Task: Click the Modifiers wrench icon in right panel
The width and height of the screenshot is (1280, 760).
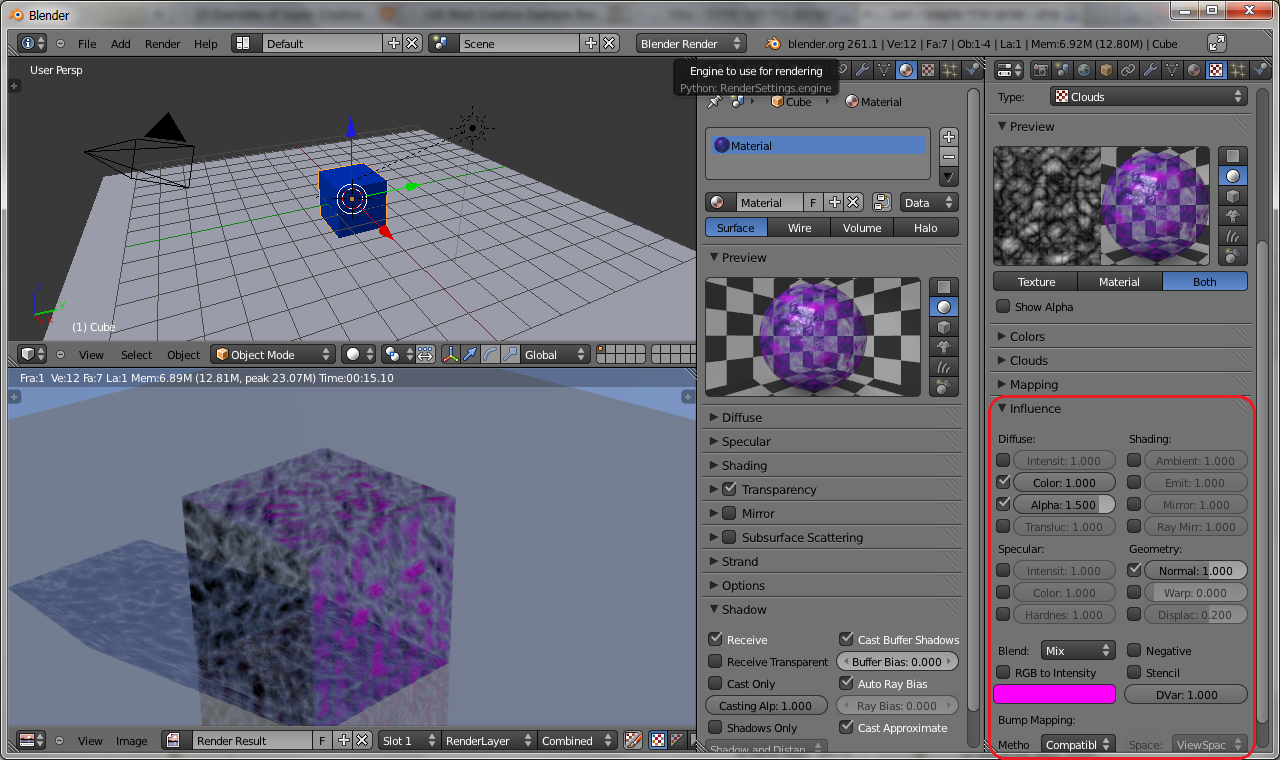Action: click(x=1150, y=70)
